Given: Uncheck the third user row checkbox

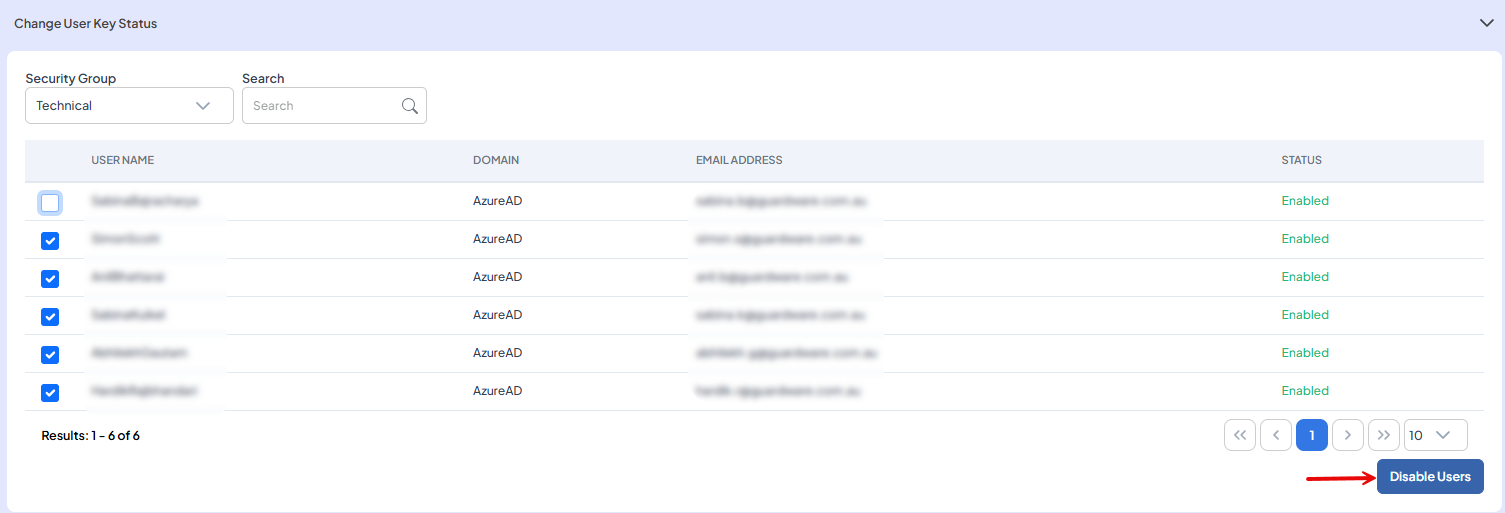Looking at the screenshot, I should (50, 279).
